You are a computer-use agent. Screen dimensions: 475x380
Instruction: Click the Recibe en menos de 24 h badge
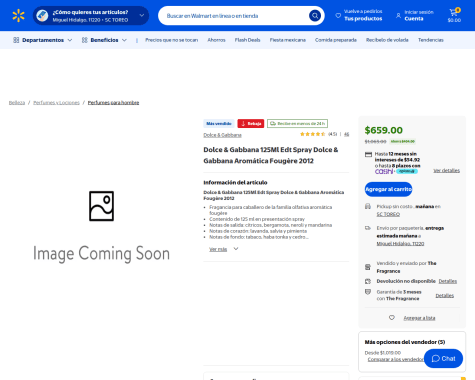pyautogui.click(x=297, y=124)
